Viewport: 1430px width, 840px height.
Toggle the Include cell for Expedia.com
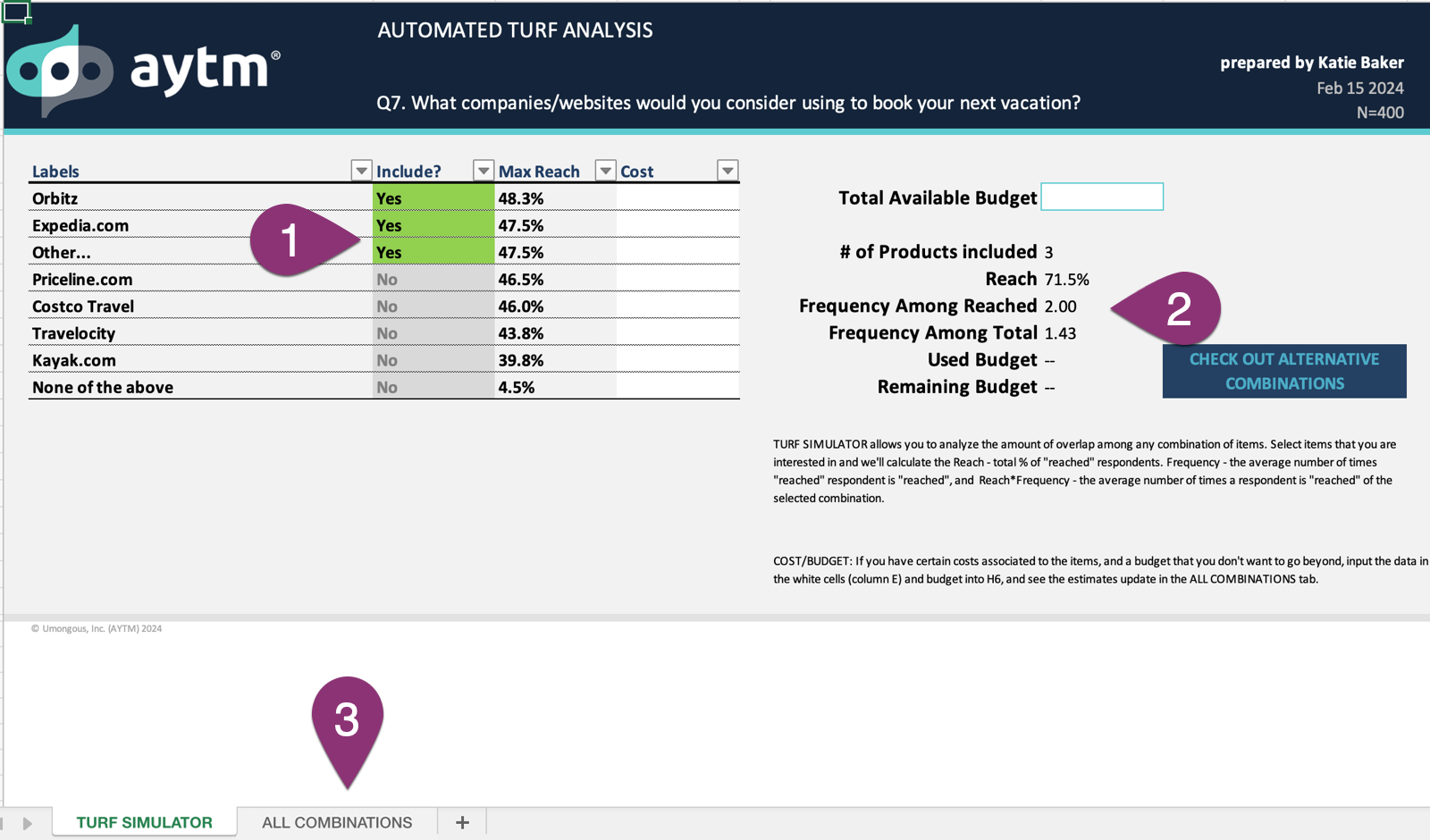(433, 224)
